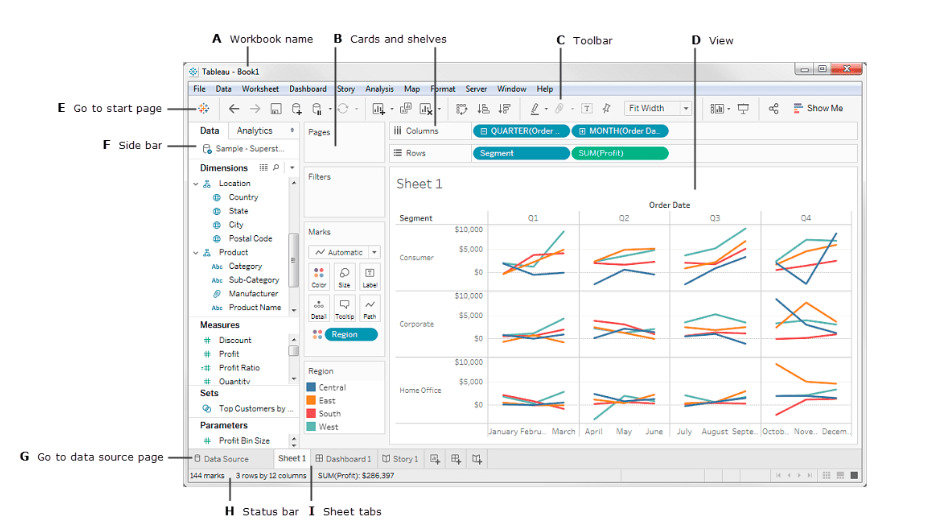930x524 pixels.
Task: Select the Profit Ratio measure
Action: click(239, 368)
